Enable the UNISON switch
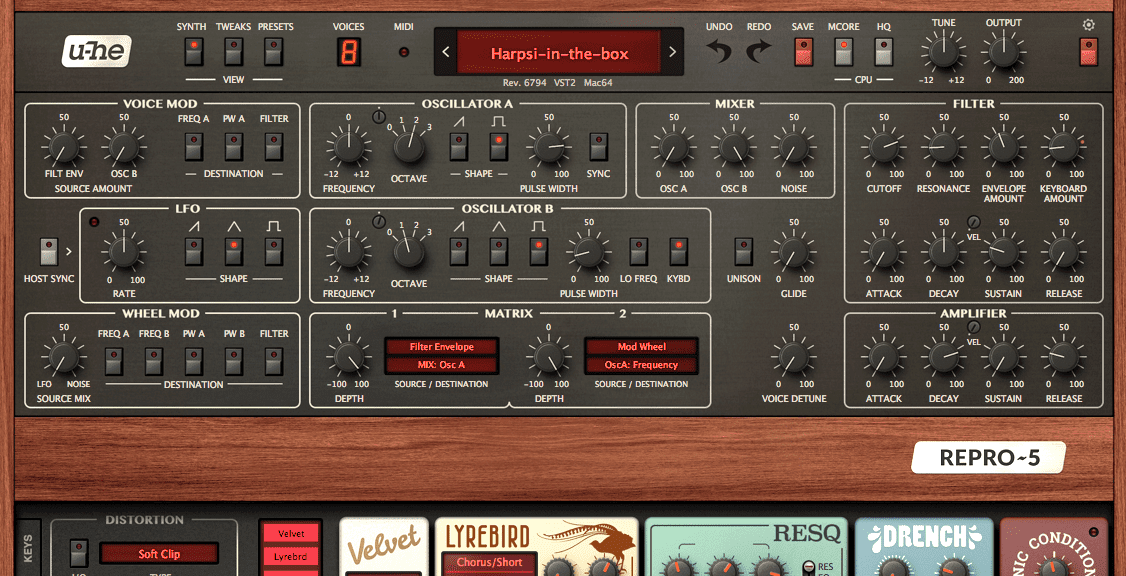Viewport: 1126px width, 576px height. coord(744,252)
